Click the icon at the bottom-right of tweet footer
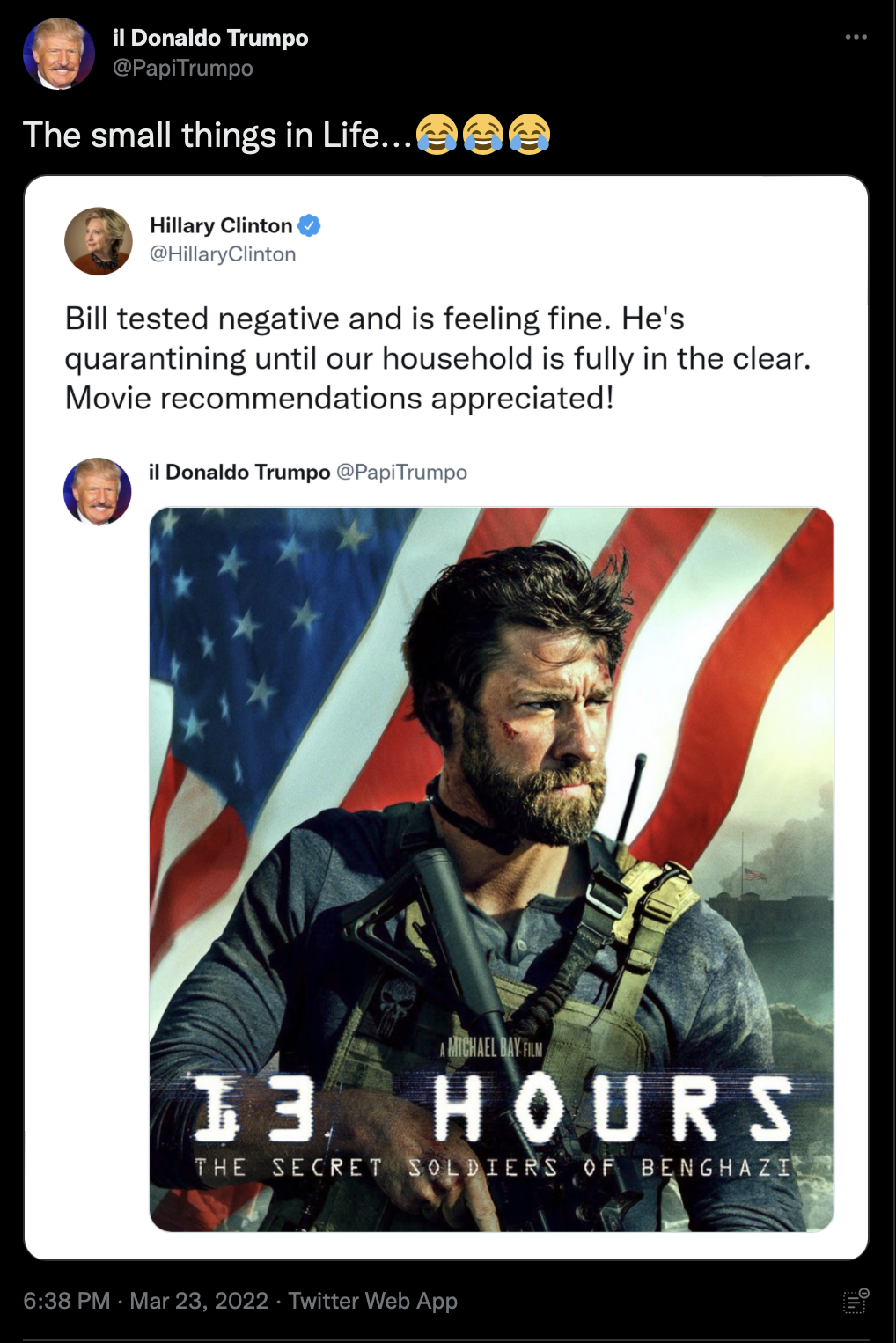Screen dimensions: 896x1343 (x=856, y=1301)
